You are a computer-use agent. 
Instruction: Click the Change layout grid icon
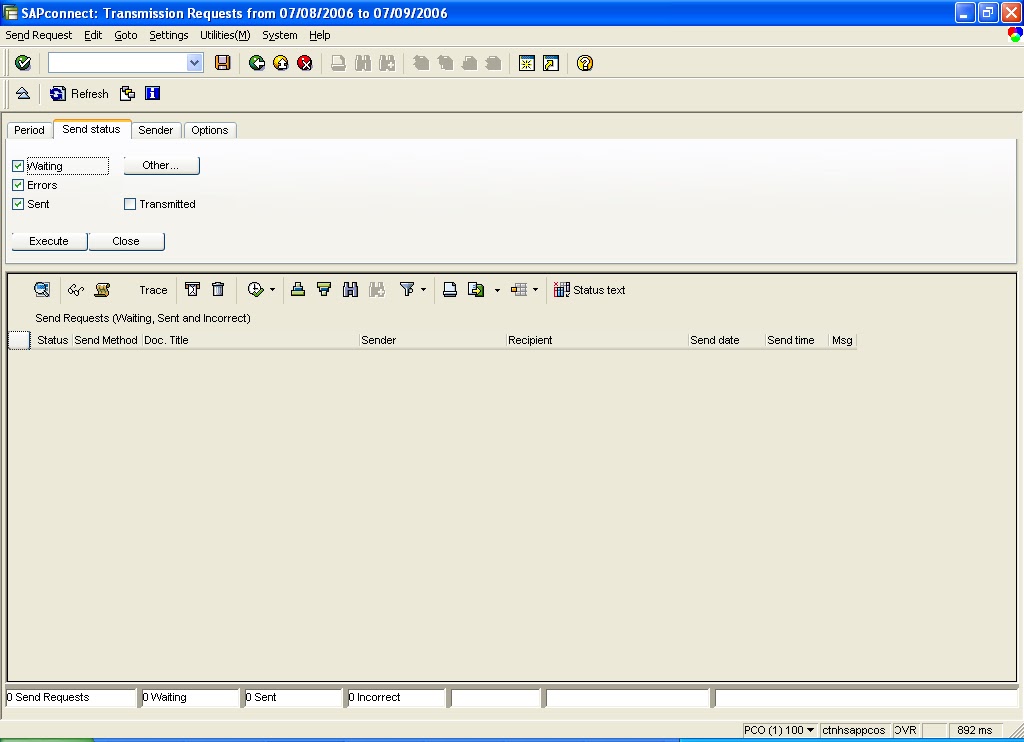point(519,289)
